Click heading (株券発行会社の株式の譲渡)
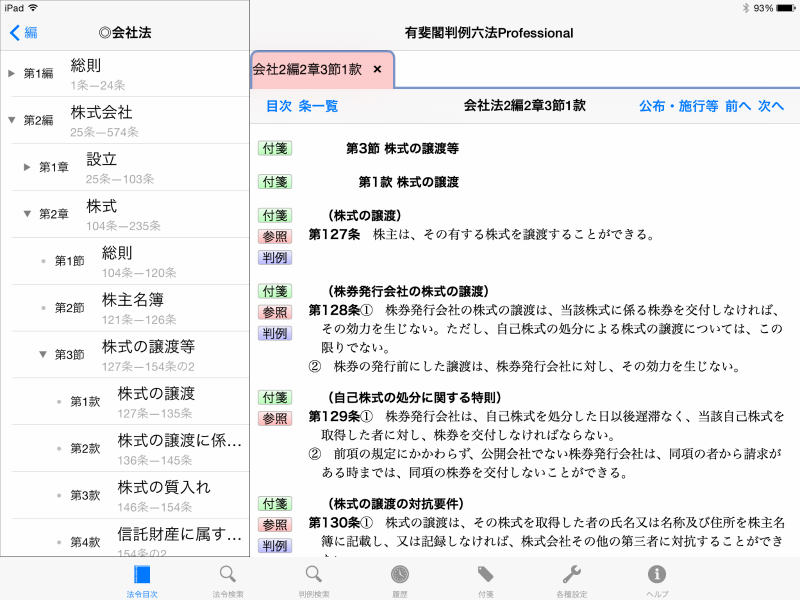Image resolution: width=800 pixels, height=600 pixels. 408,291
